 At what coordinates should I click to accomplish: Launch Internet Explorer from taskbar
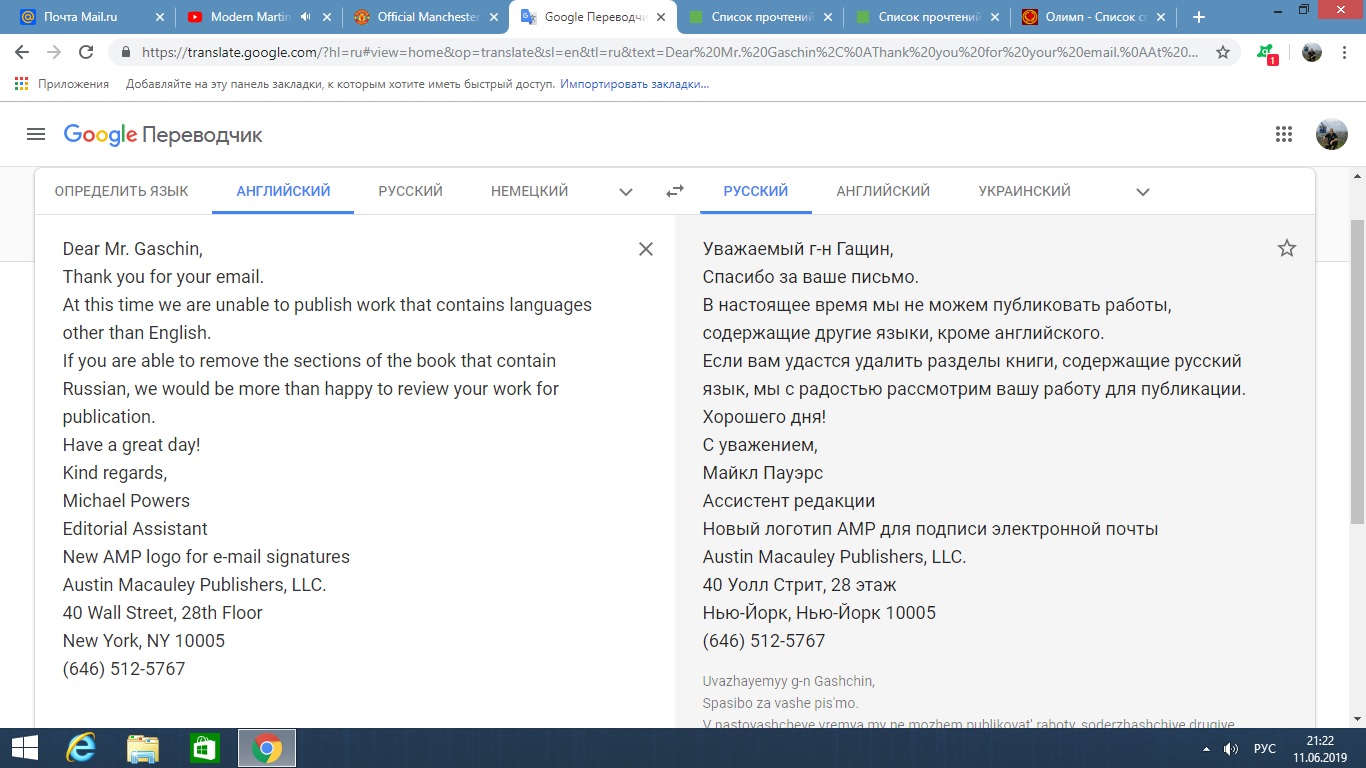[x=80, y=748]
